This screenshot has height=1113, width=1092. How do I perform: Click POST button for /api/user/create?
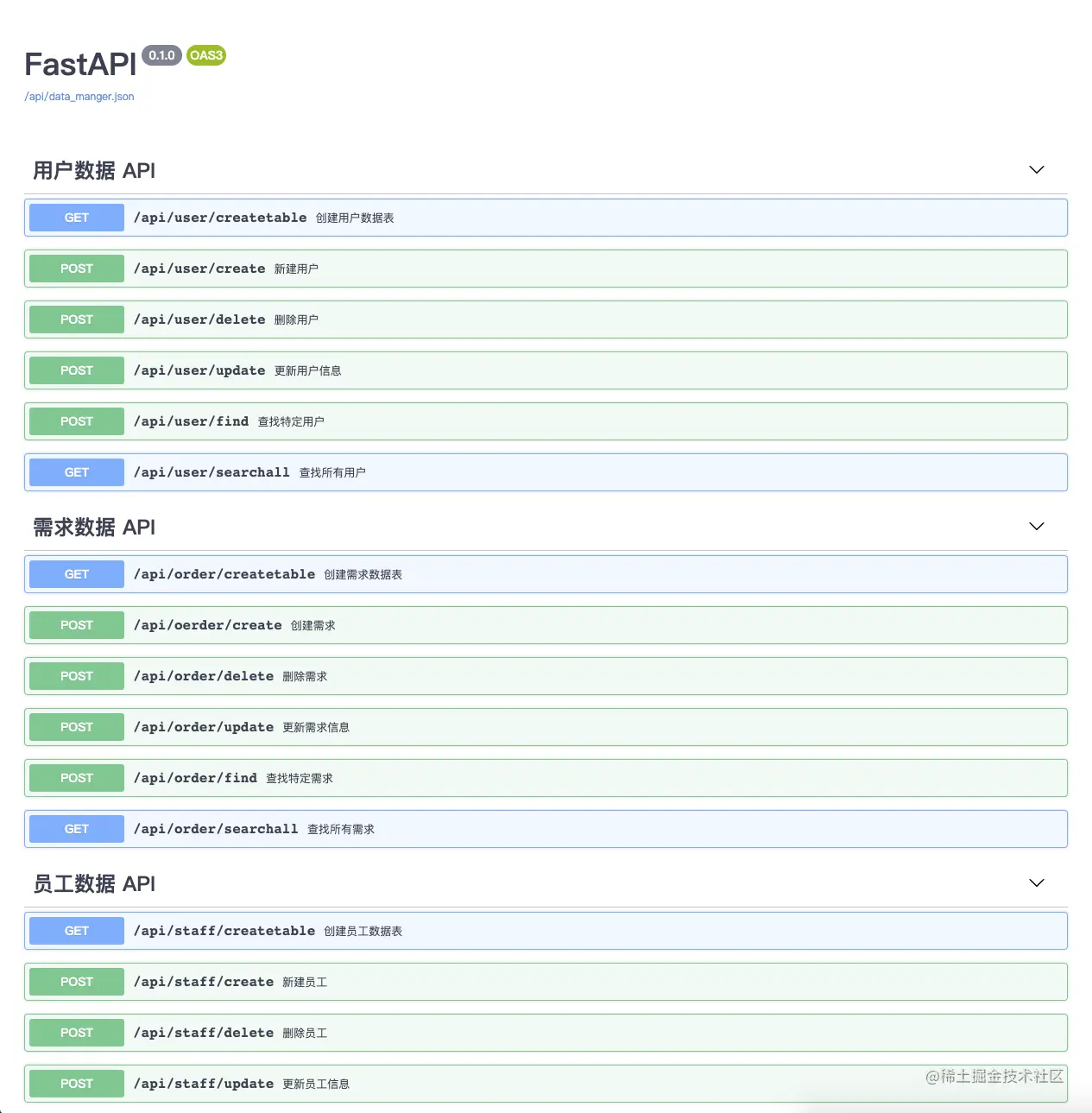pyautogui.click(x=77, y=269)
